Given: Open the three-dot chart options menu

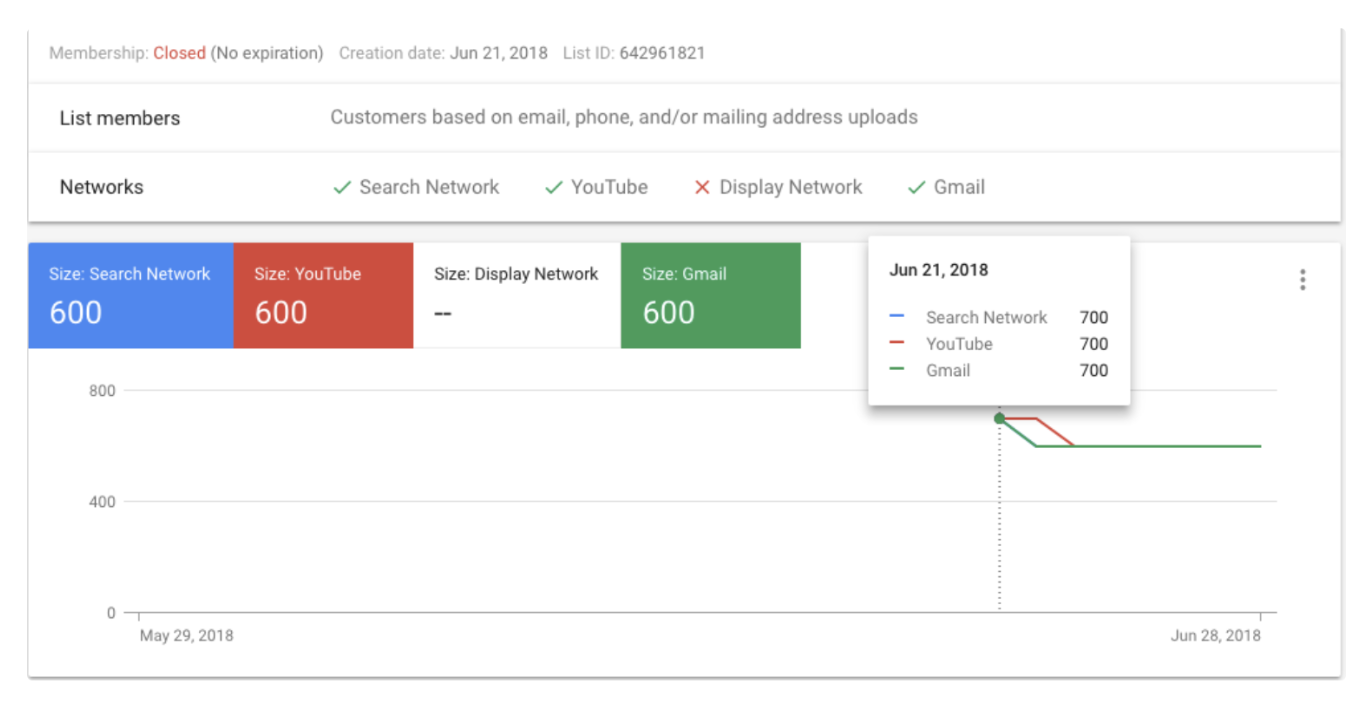Looking at the screenshot, I should (x=1302, y=280).
